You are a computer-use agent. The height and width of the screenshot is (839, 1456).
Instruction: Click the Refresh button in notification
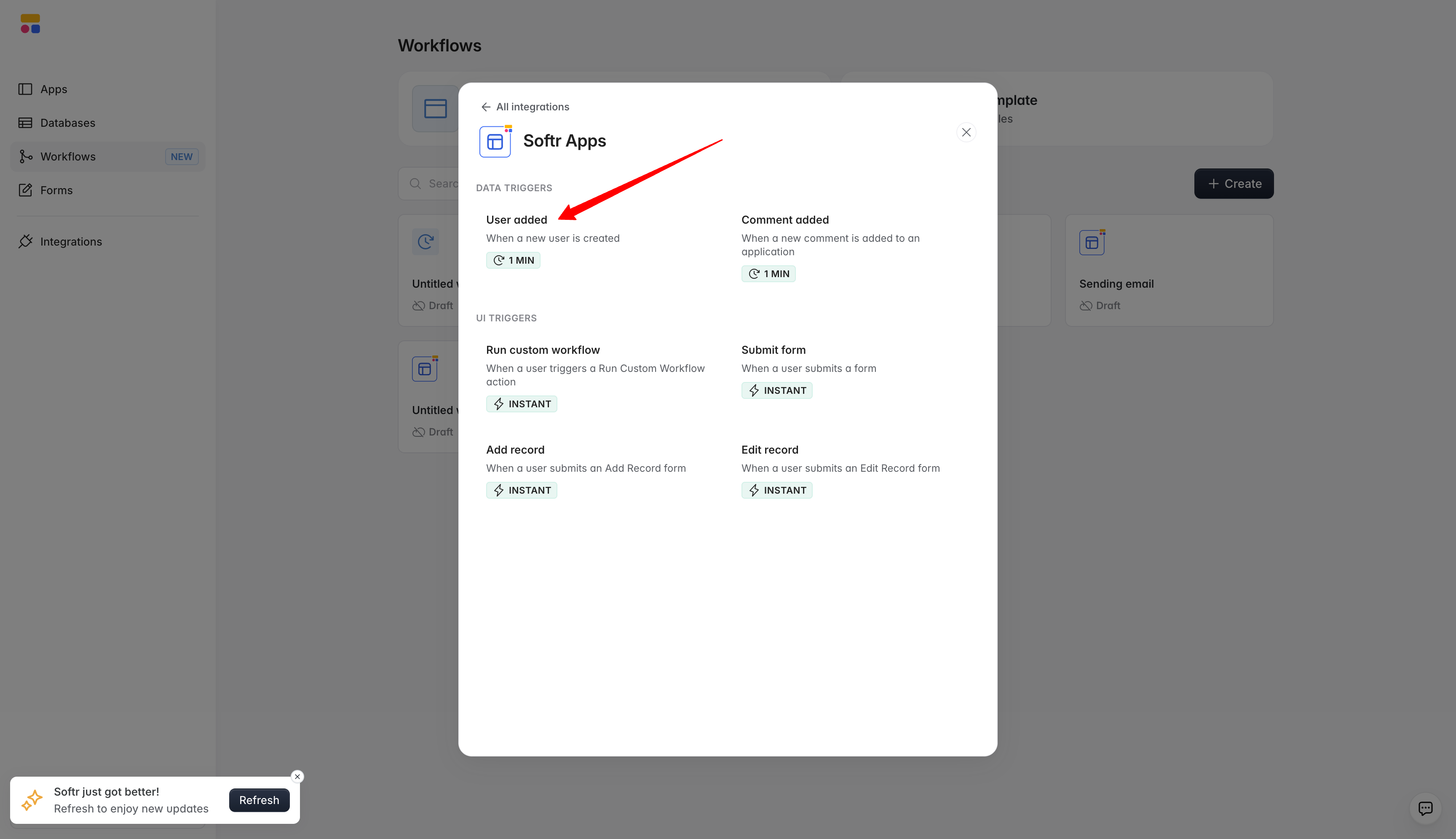(259, 800)
